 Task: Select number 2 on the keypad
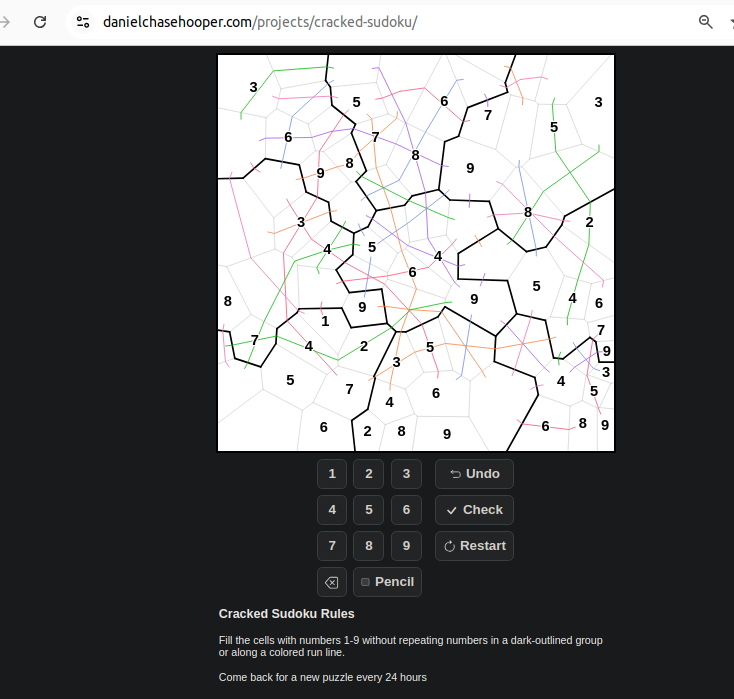click(369, 474)
